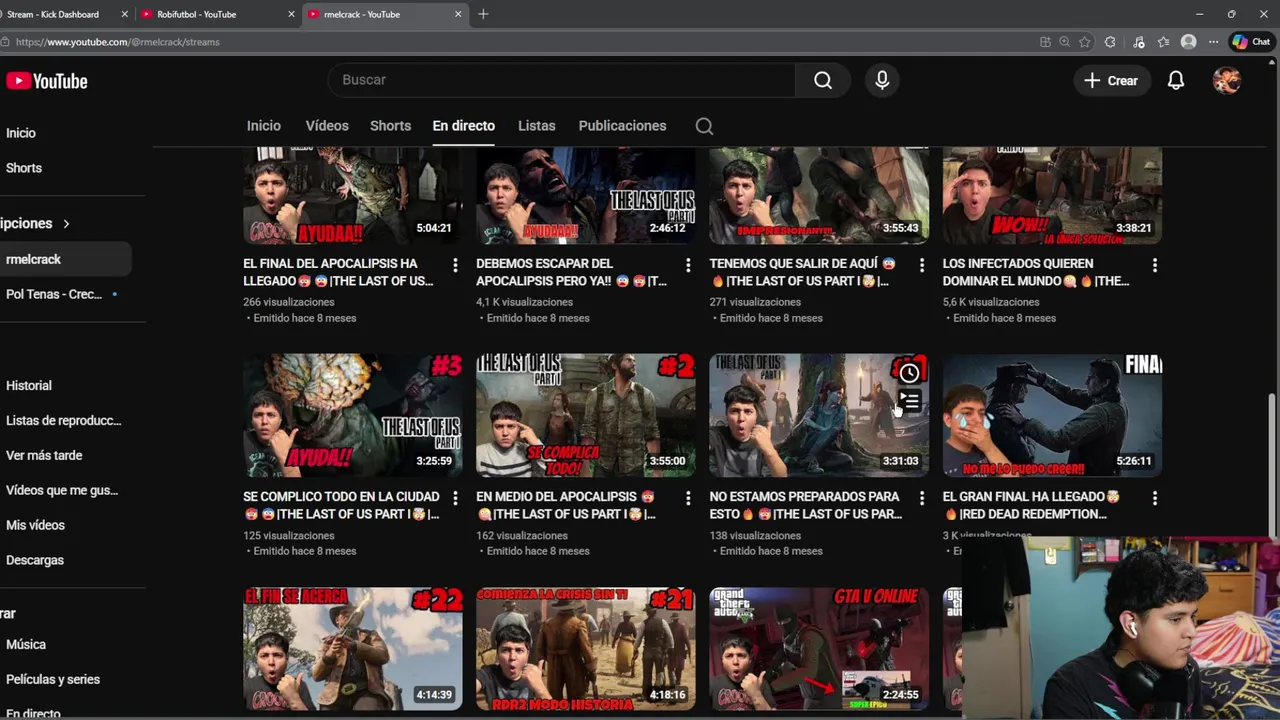Open the #21 RDR2 MODO HISTORIA thumbnail

coord(586,648)
